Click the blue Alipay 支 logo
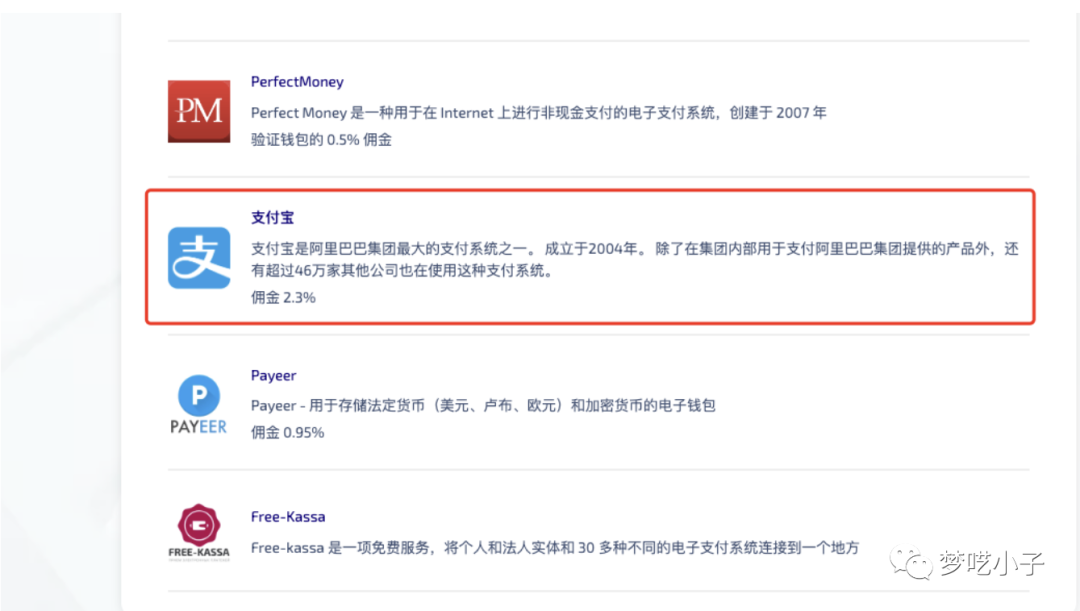 tap(199, 258)
